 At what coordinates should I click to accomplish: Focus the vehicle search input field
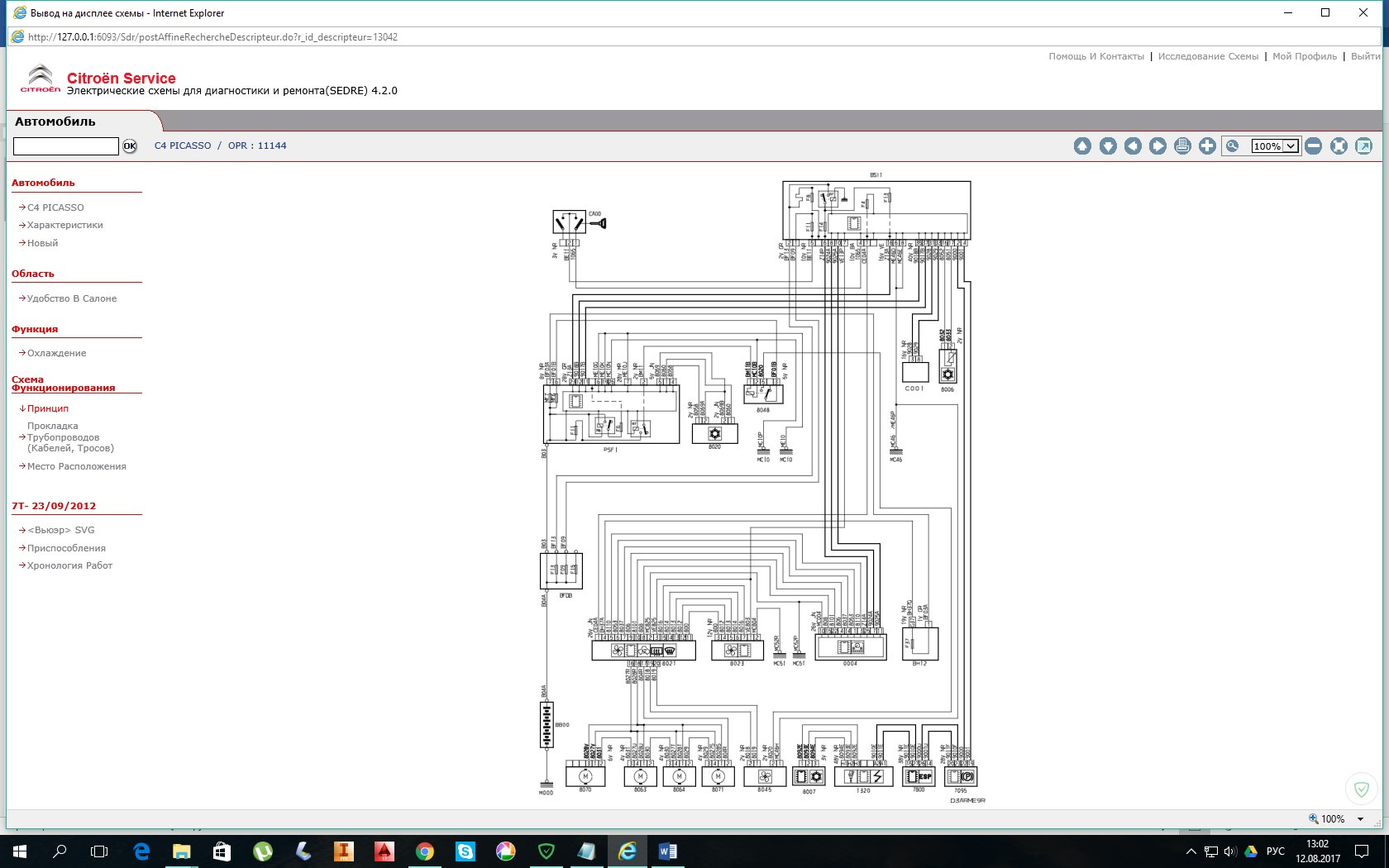click(66, 146)
